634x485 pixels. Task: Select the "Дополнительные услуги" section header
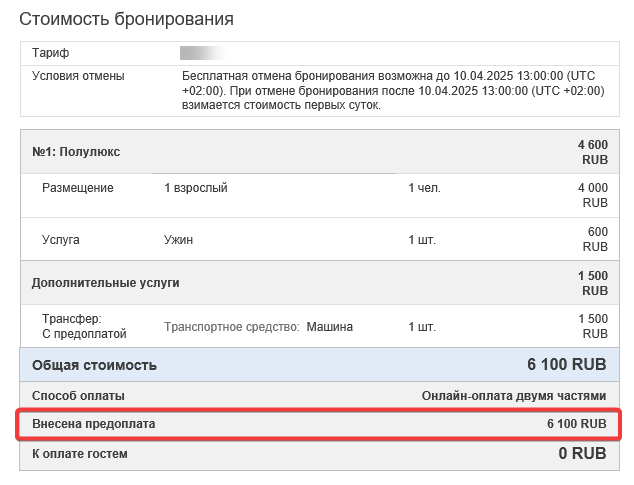pos(106,283)
